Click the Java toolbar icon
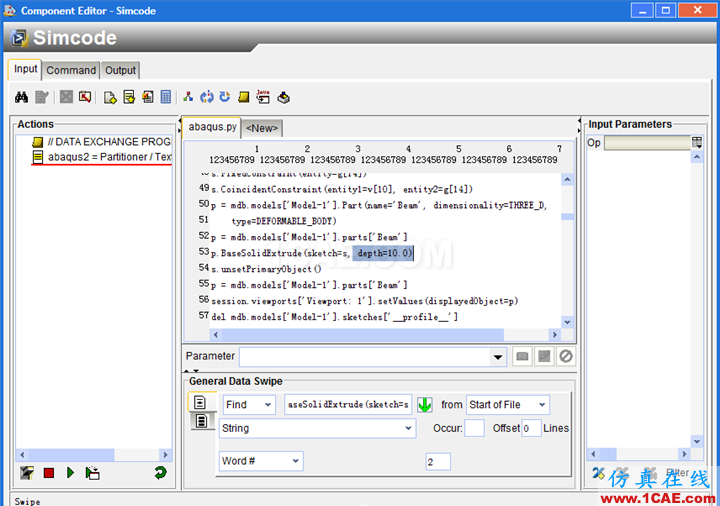Image resolution: width=720 pixels, height=506 pixels. click(263, 97)
